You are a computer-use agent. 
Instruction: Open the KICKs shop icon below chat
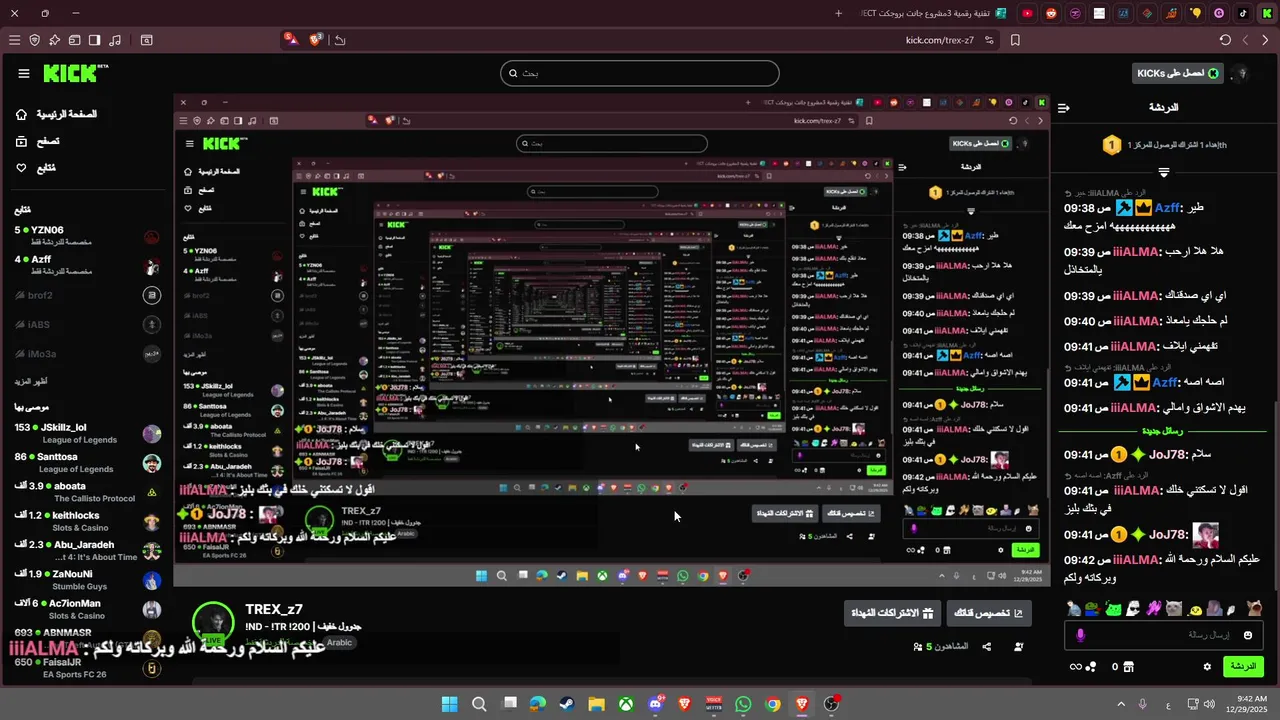[1129, 666]
